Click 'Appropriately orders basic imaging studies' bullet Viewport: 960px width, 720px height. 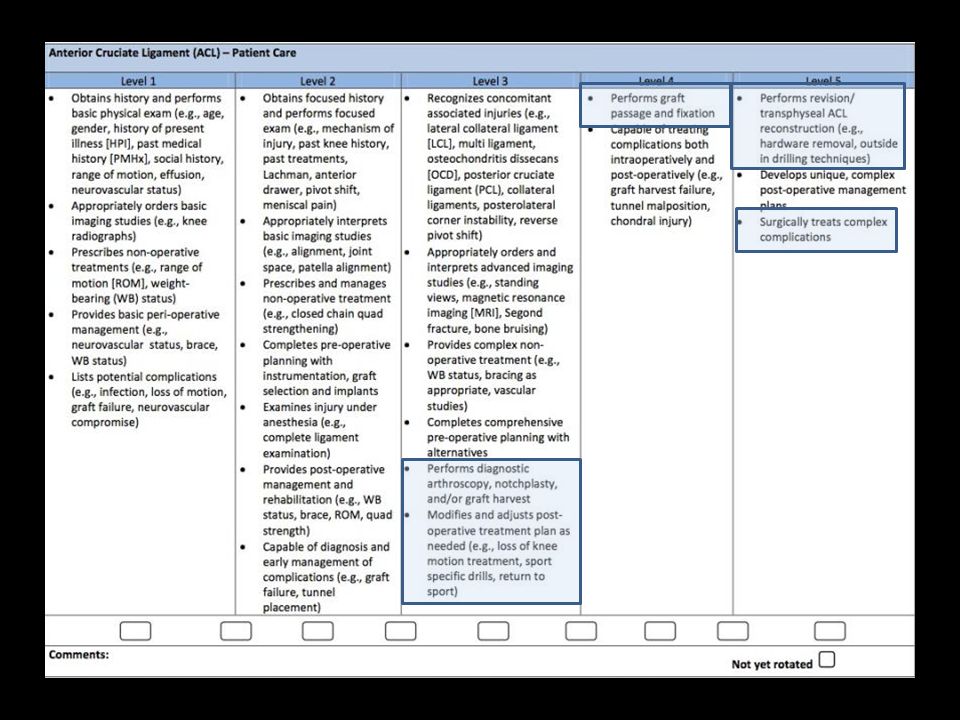point(139,221)
